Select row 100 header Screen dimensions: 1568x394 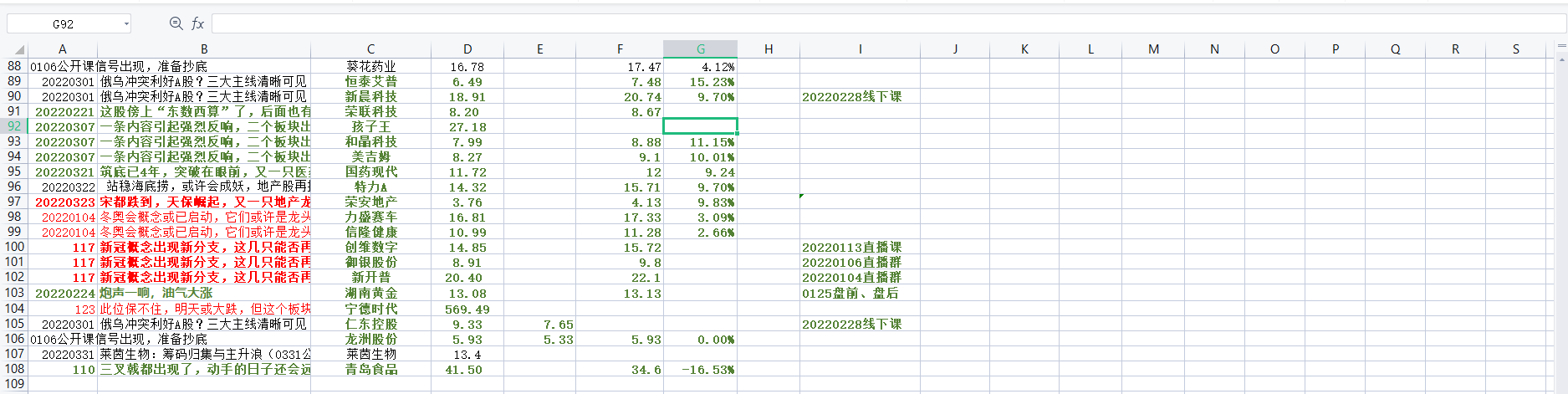tap(14, 247)
